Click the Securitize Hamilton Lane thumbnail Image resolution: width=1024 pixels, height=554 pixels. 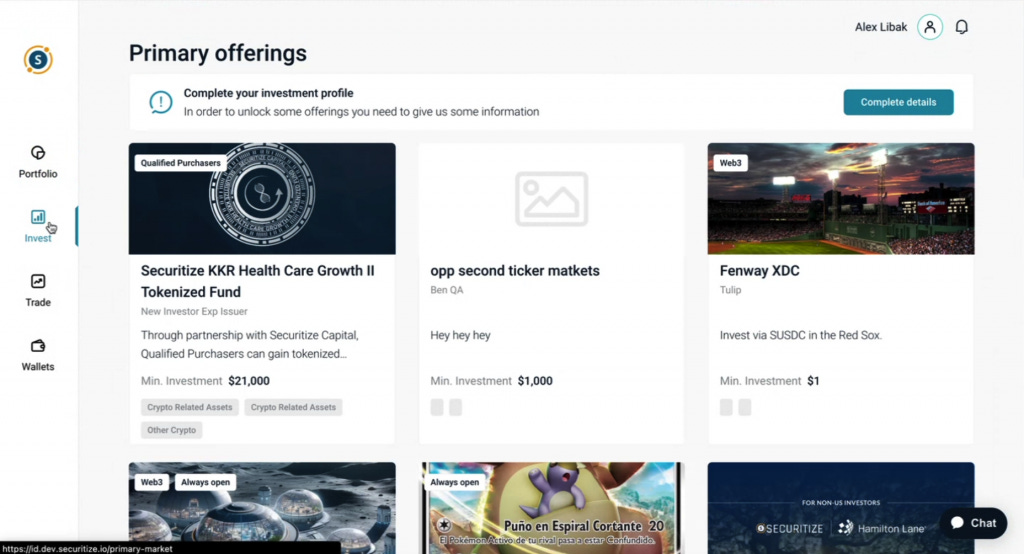[841, 508]
